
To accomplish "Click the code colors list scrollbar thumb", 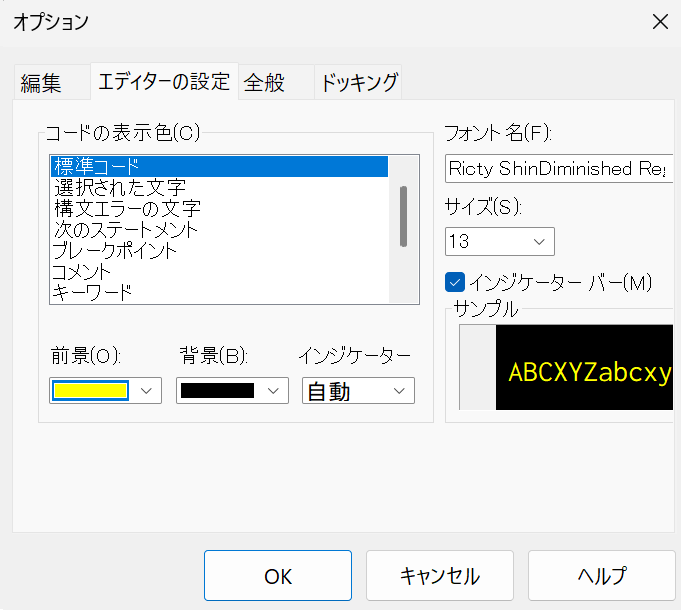I will tap(403, 216).
